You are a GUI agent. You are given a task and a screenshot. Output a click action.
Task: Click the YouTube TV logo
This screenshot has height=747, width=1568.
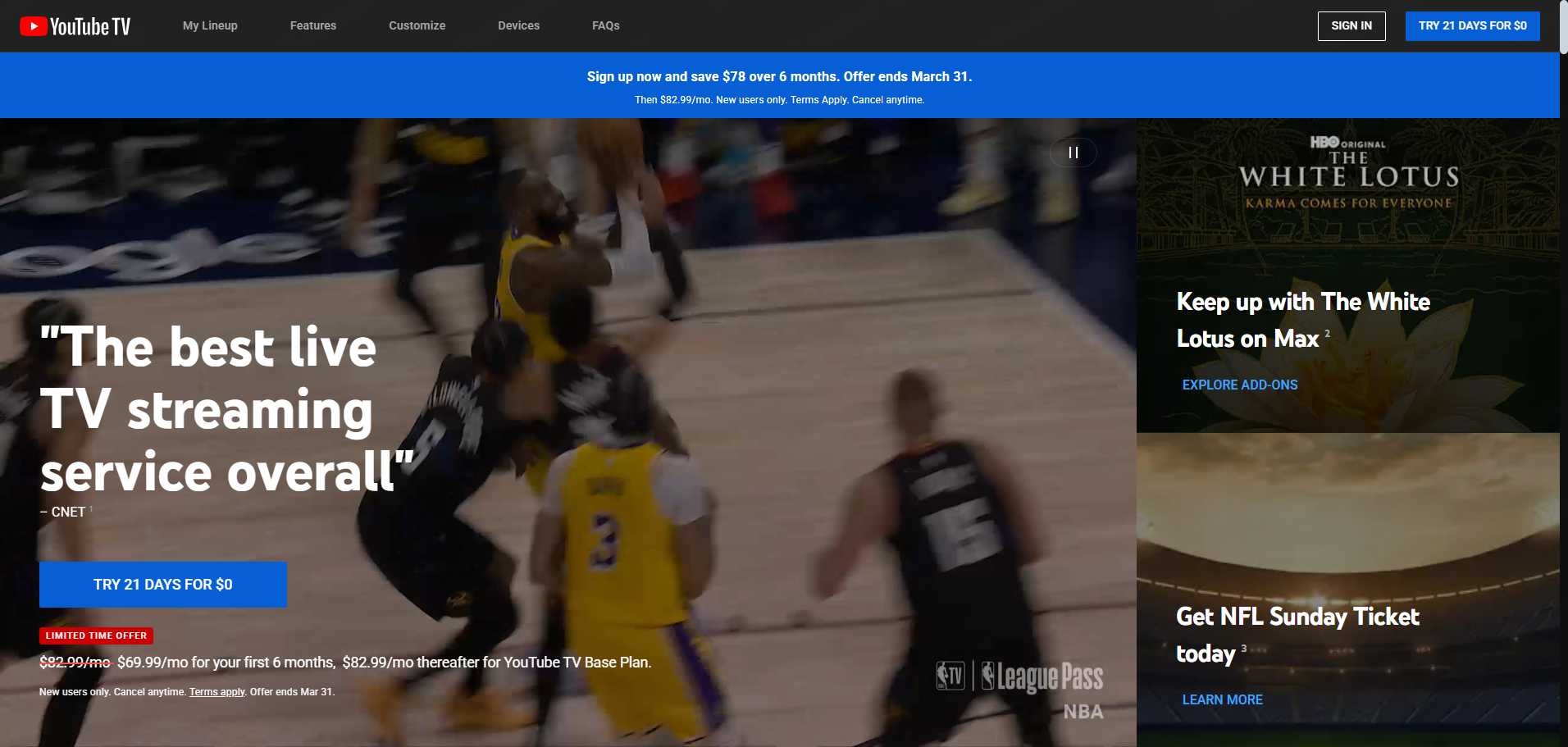75,26
